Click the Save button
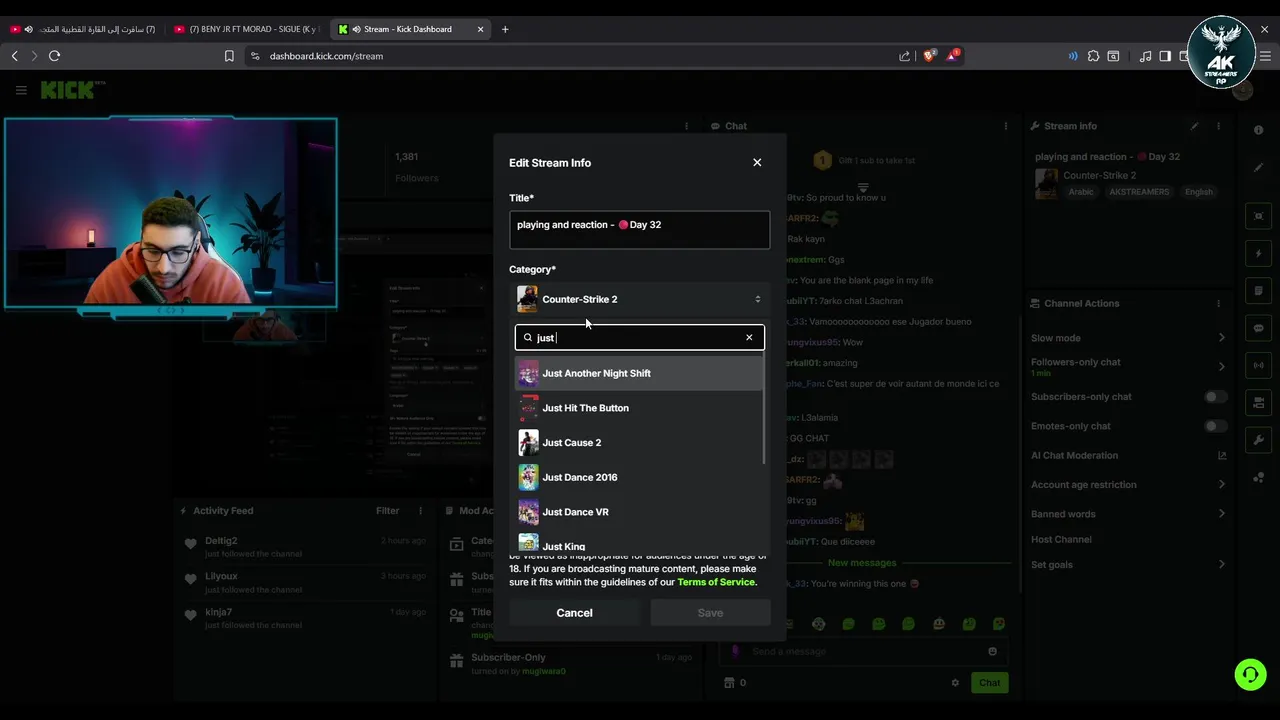 pyautogui.click(x=710, y=613)
